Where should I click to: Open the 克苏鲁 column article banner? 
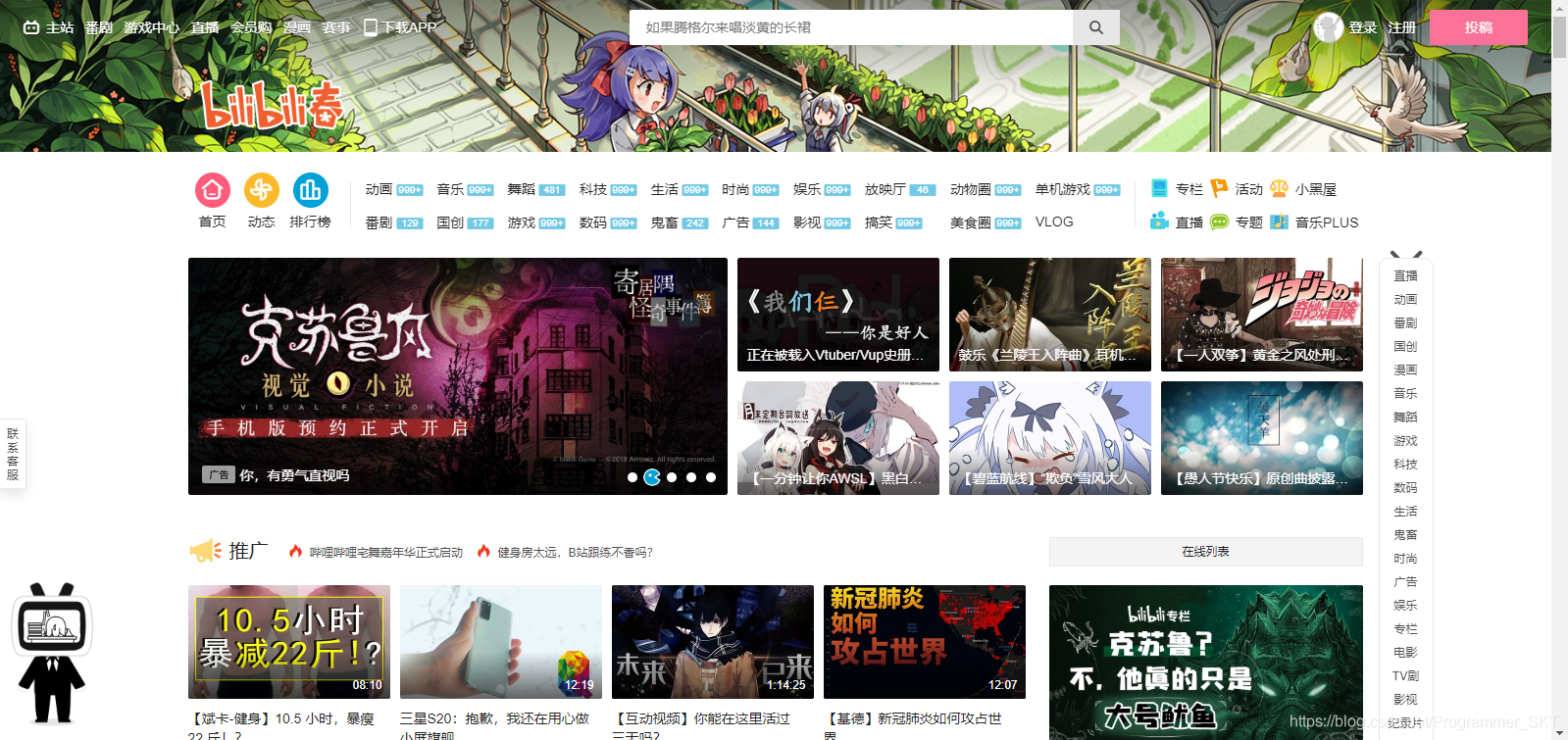[1206, 663]
